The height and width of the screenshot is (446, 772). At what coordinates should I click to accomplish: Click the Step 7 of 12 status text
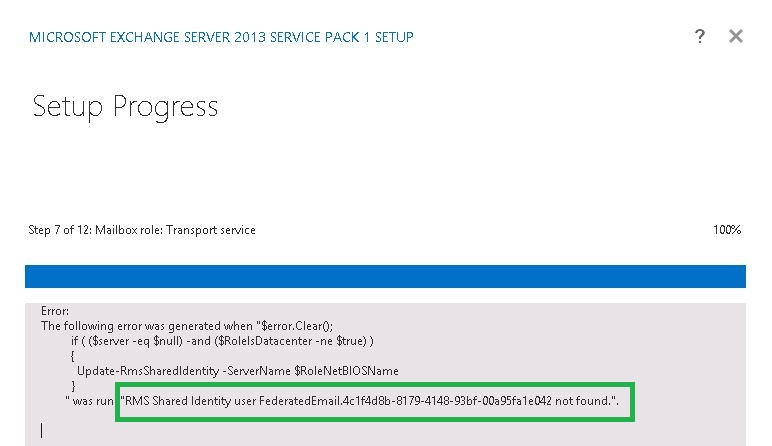[142, 230]
